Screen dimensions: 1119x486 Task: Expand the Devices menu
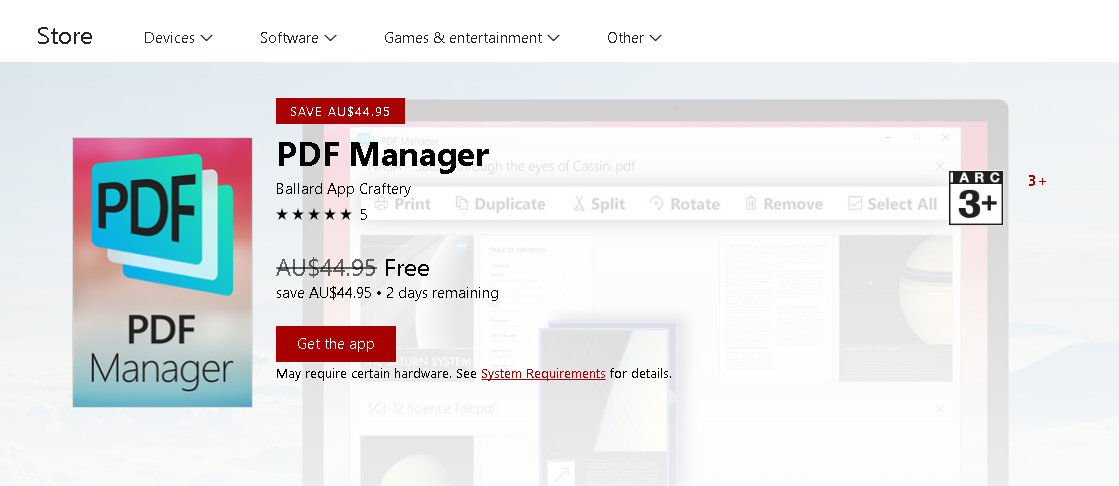tap(178, 38)
